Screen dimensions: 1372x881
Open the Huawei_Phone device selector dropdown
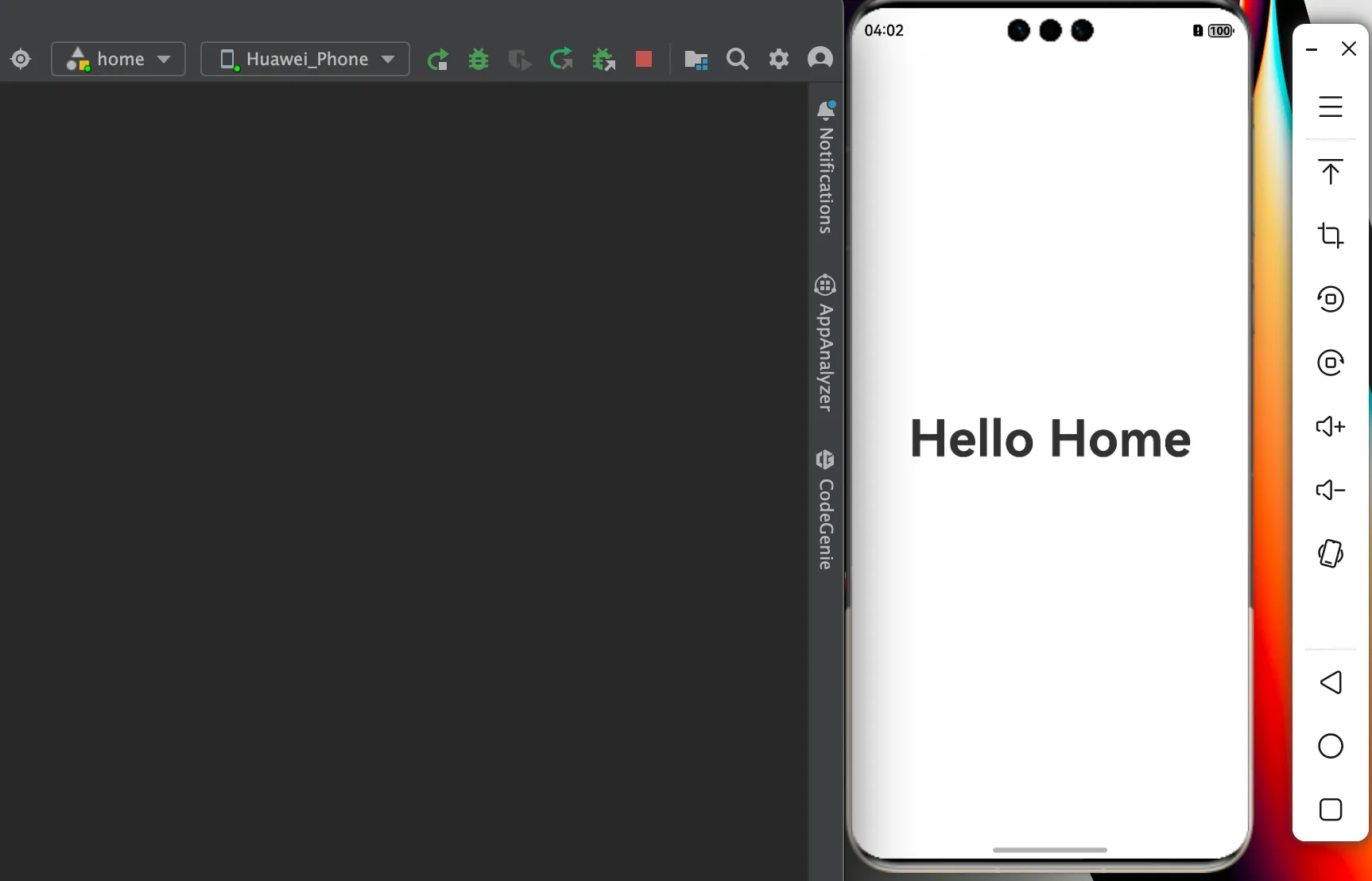coord(305,59)
